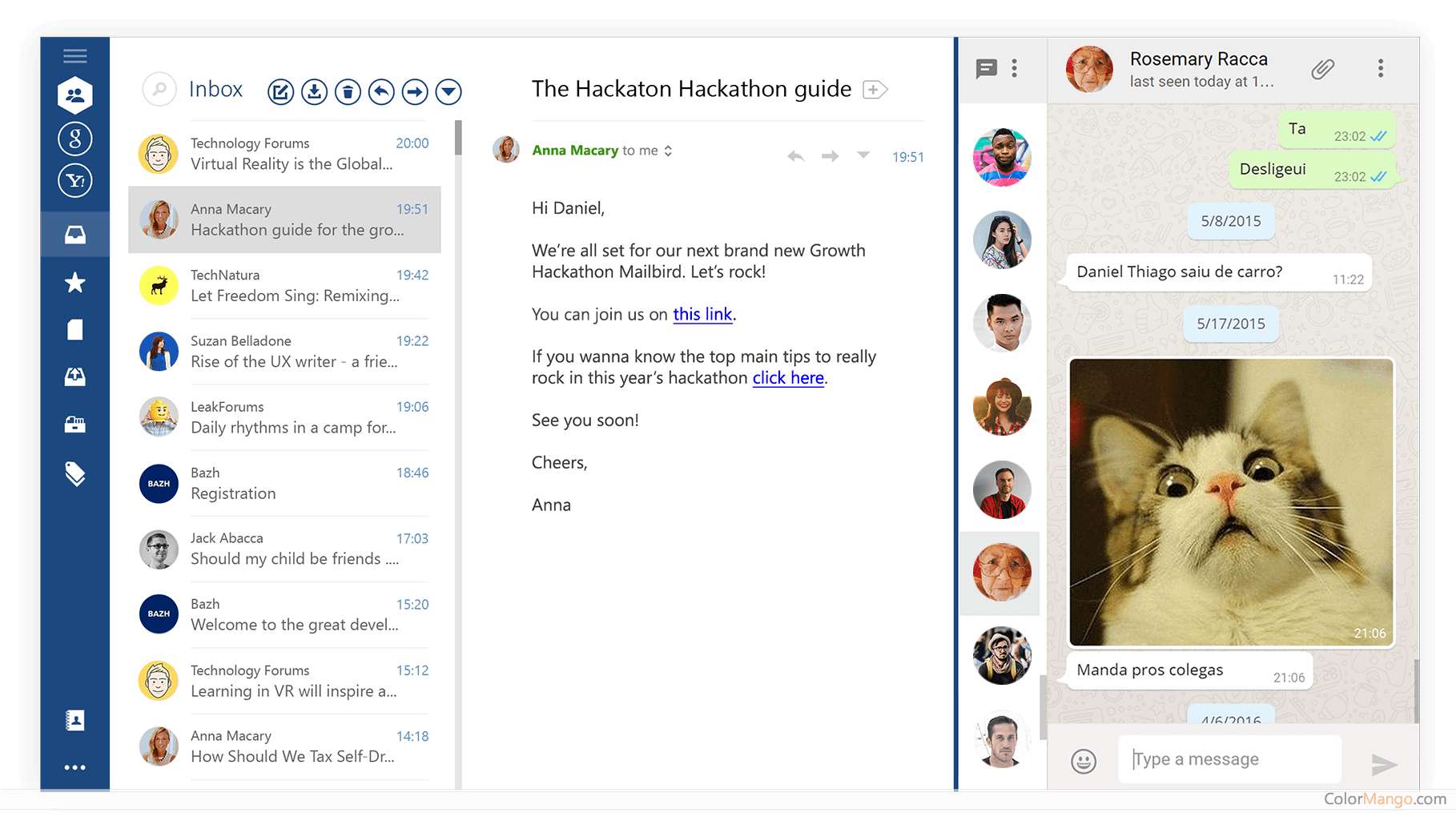This screenshot has width=1456, height=833.
Task: Click the trash delete icon in toolbar
Action: (348, 92)
